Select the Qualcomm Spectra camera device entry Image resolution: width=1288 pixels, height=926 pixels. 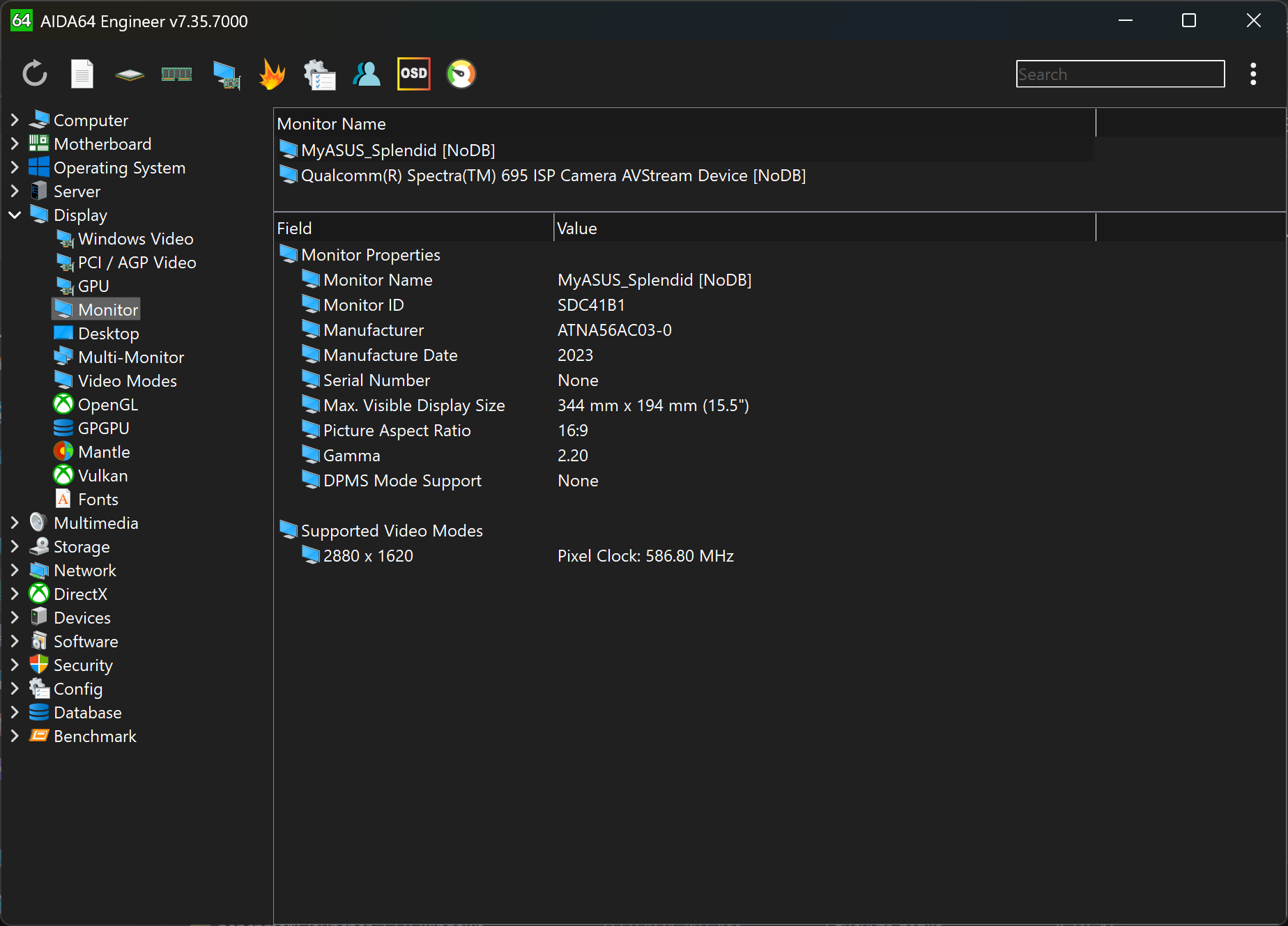click(553, 176)
